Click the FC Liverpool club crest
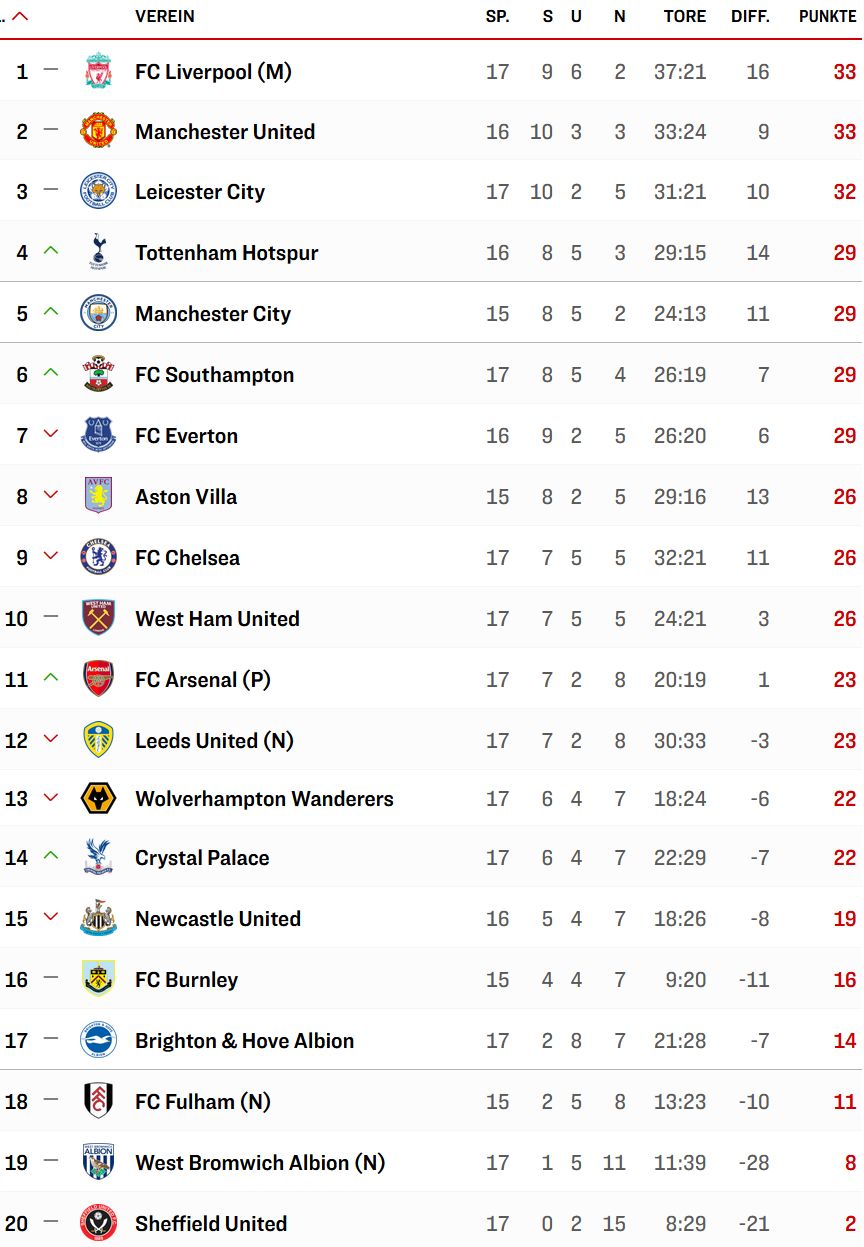 pos(98,71)
